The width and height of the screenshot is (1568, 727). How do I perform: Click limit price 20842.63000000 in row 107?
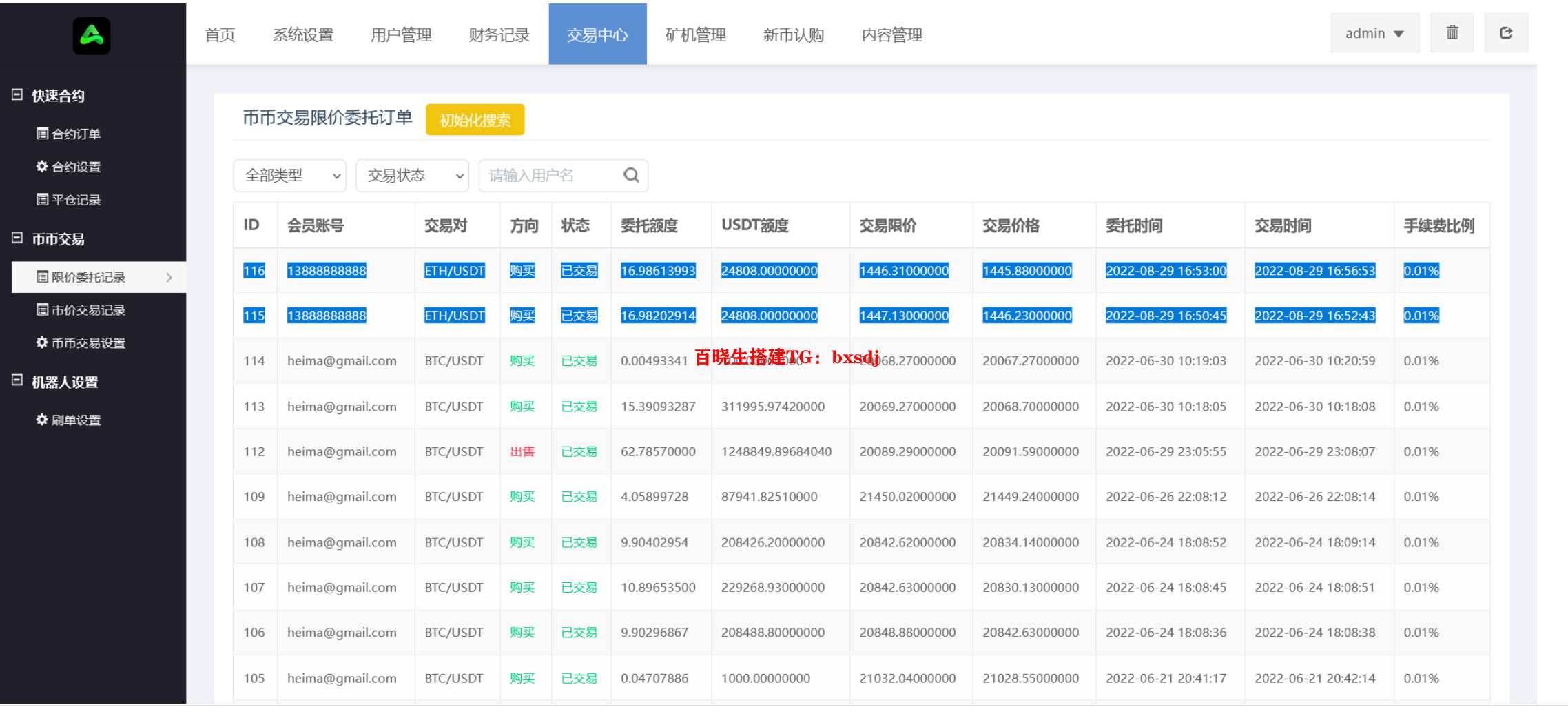tap(907, 587)
